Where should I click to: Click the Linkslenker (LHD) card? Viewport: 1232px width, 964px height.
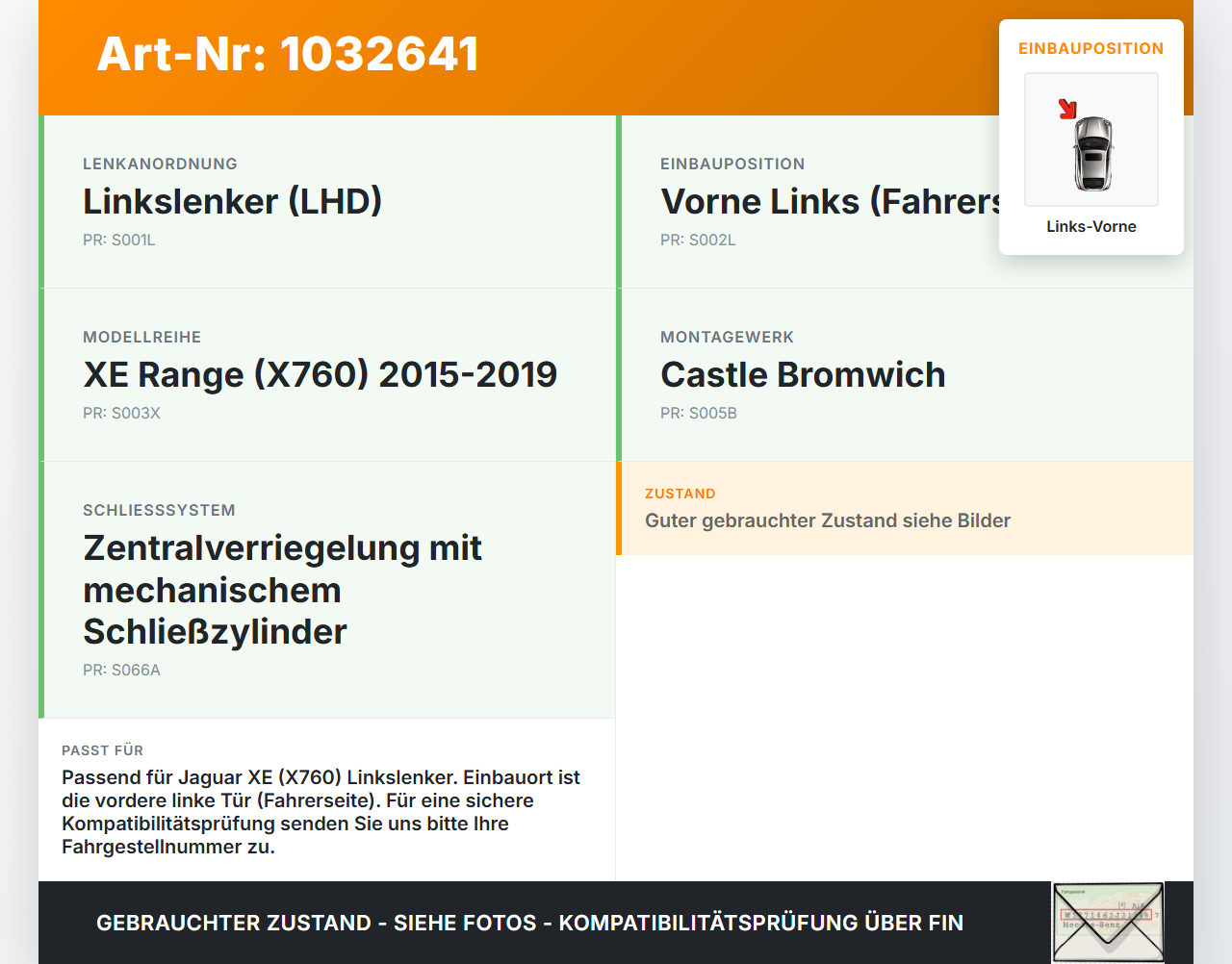point(327,202)
